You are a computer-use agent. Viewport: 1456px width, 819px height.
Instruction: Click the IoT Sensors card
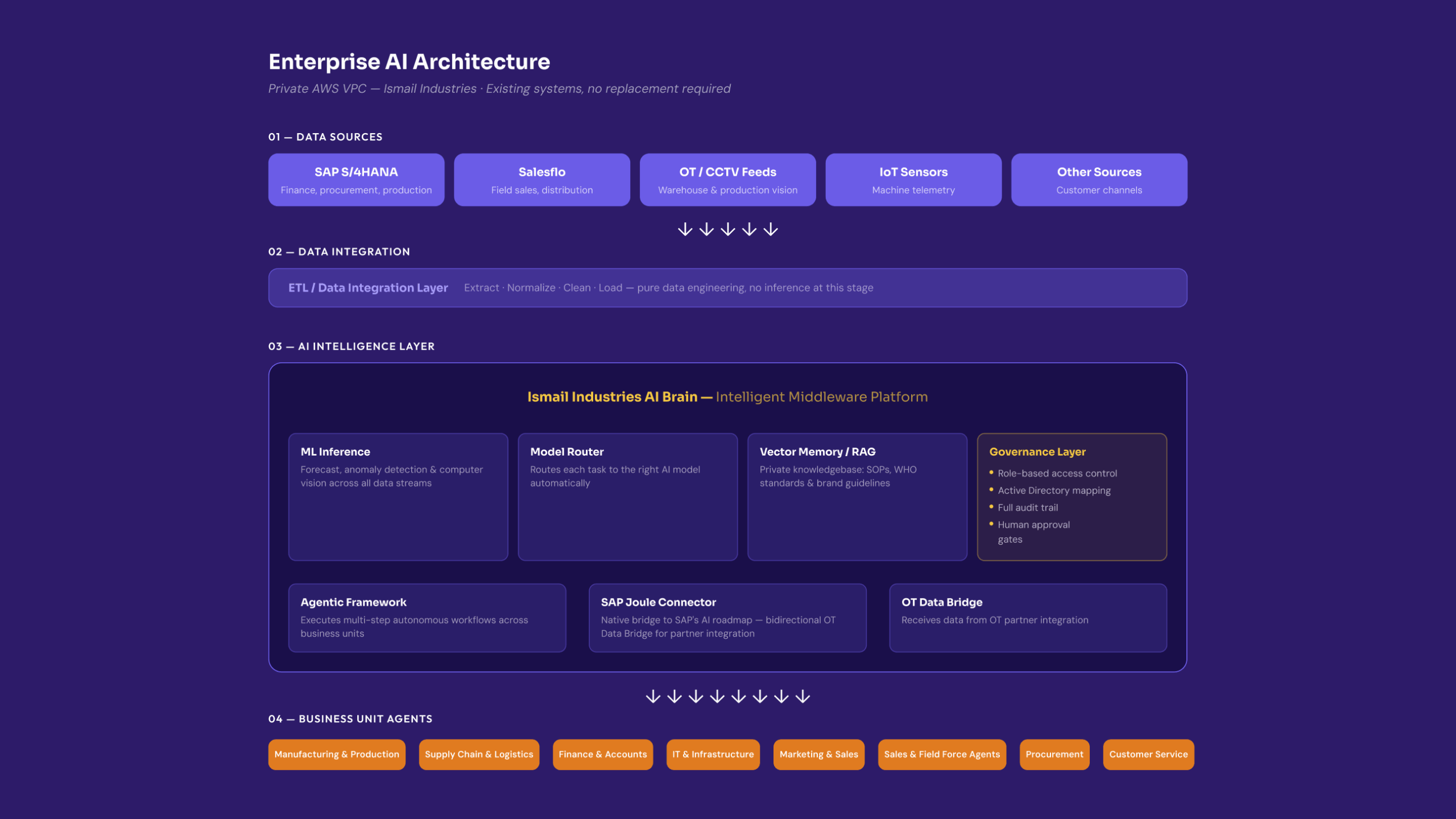pyautogui.click(x=913, y=180)
